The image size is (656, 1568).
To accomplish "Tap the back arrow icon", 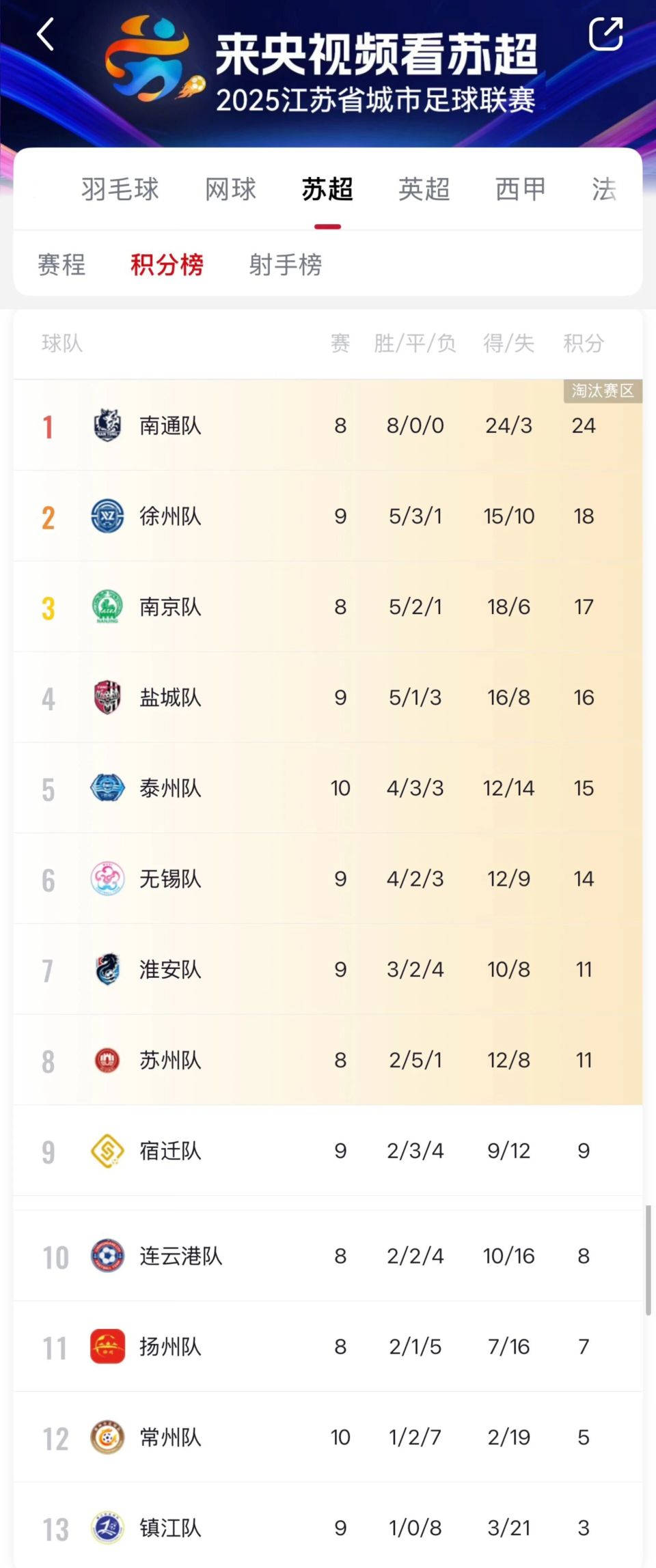I will tap(45, 34).
